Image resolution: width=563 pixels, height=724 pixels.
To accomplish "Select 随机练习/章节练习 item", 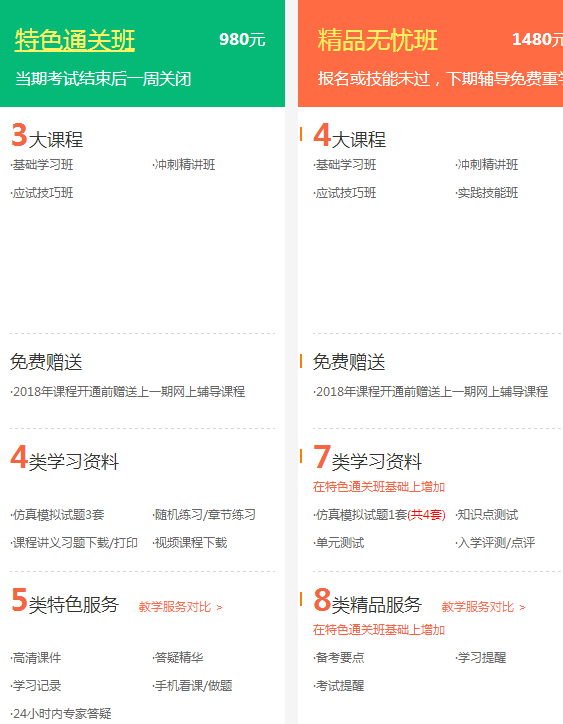I will pos(204,515).
